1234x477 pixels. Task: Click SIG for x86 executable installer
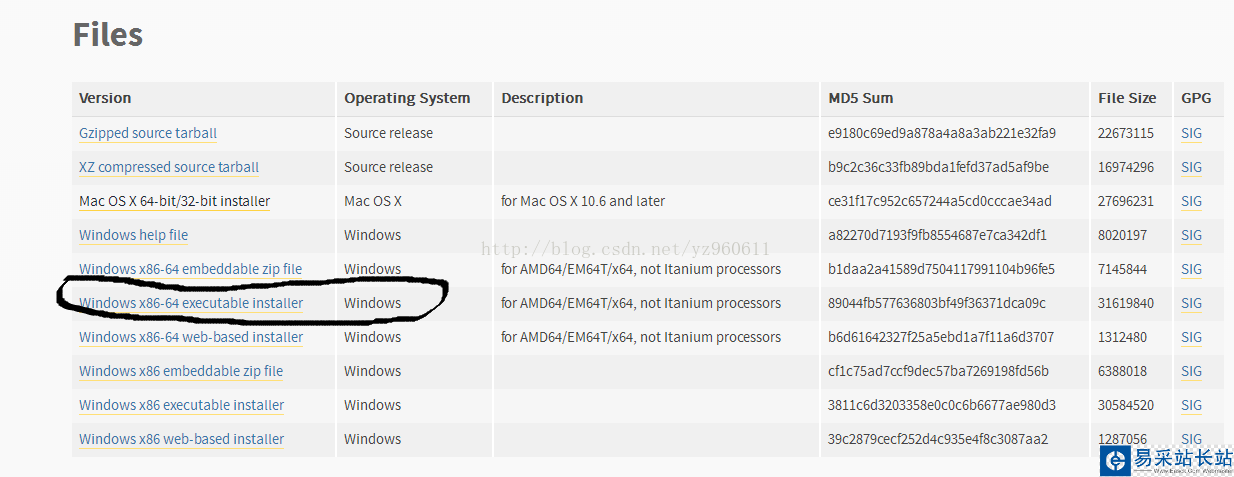point(1191,405)
